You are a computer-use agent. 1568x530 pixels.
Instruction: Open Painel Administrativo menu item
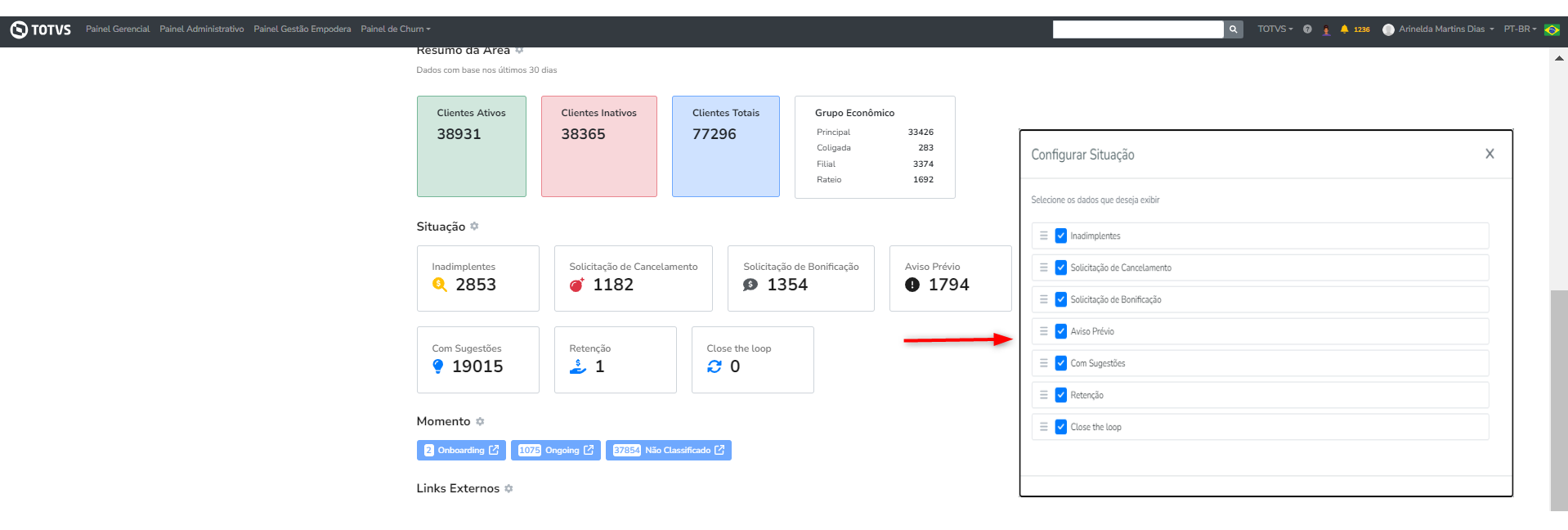click(202, 29)
